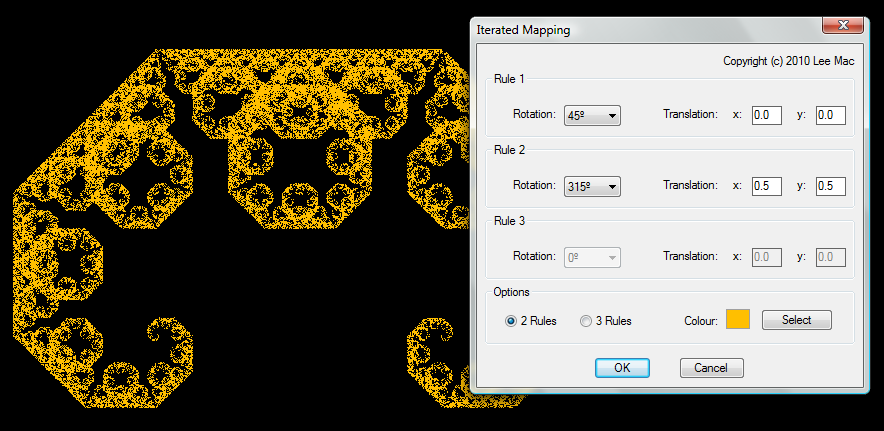The image size is (884, 431).
Task: Click the Rule 2 translation x field
Action: pos(766,186)
